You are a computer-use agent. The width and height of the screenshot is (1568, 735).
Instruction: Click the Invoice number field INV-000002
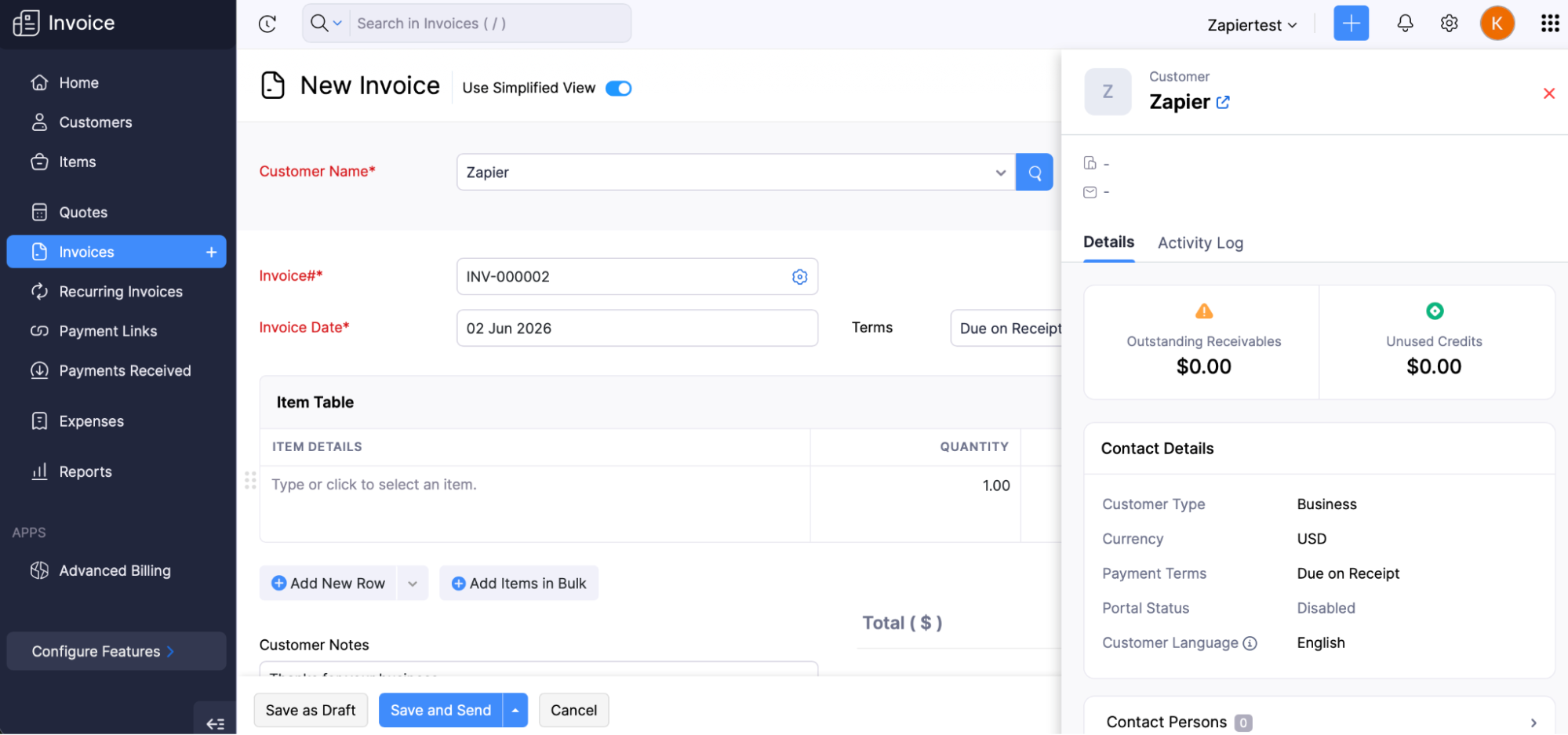(x=637, y=277)
